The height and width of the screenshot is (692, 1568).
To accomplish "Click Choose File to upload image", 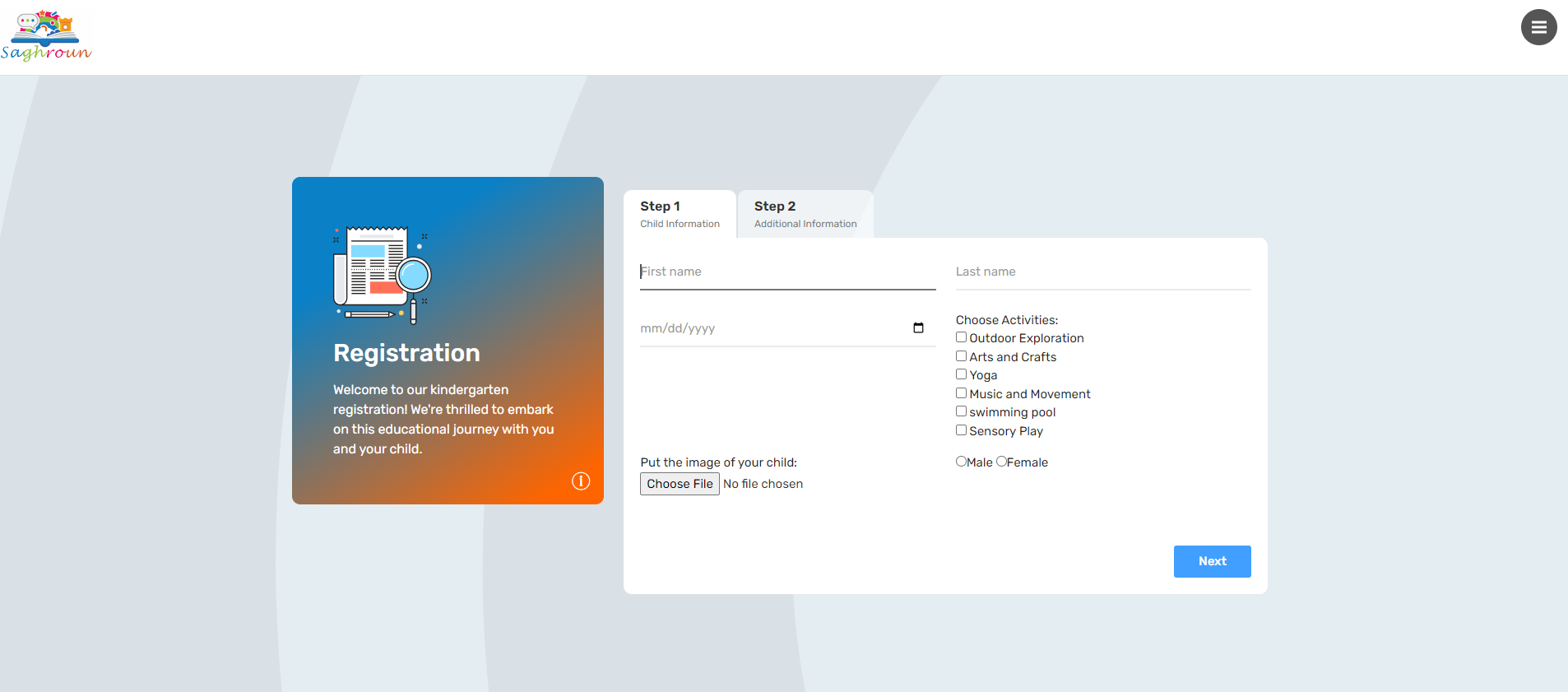I will click(x=680, y=484).
